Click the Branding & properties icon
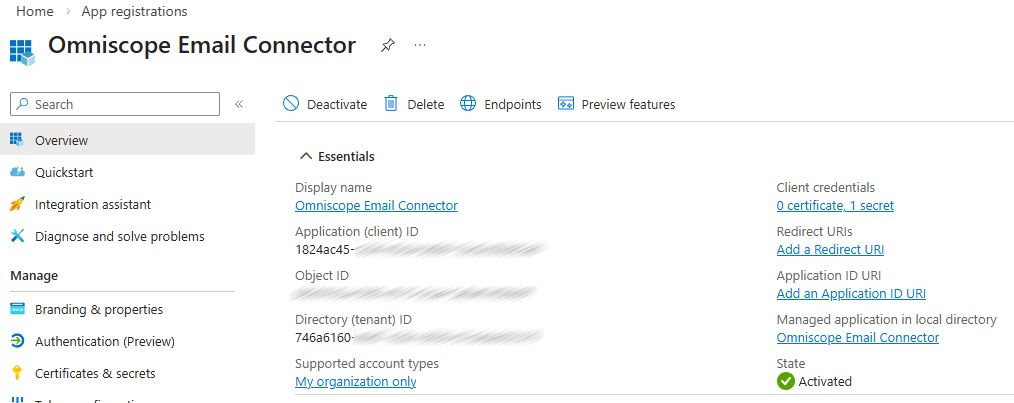 coord(17,309)
